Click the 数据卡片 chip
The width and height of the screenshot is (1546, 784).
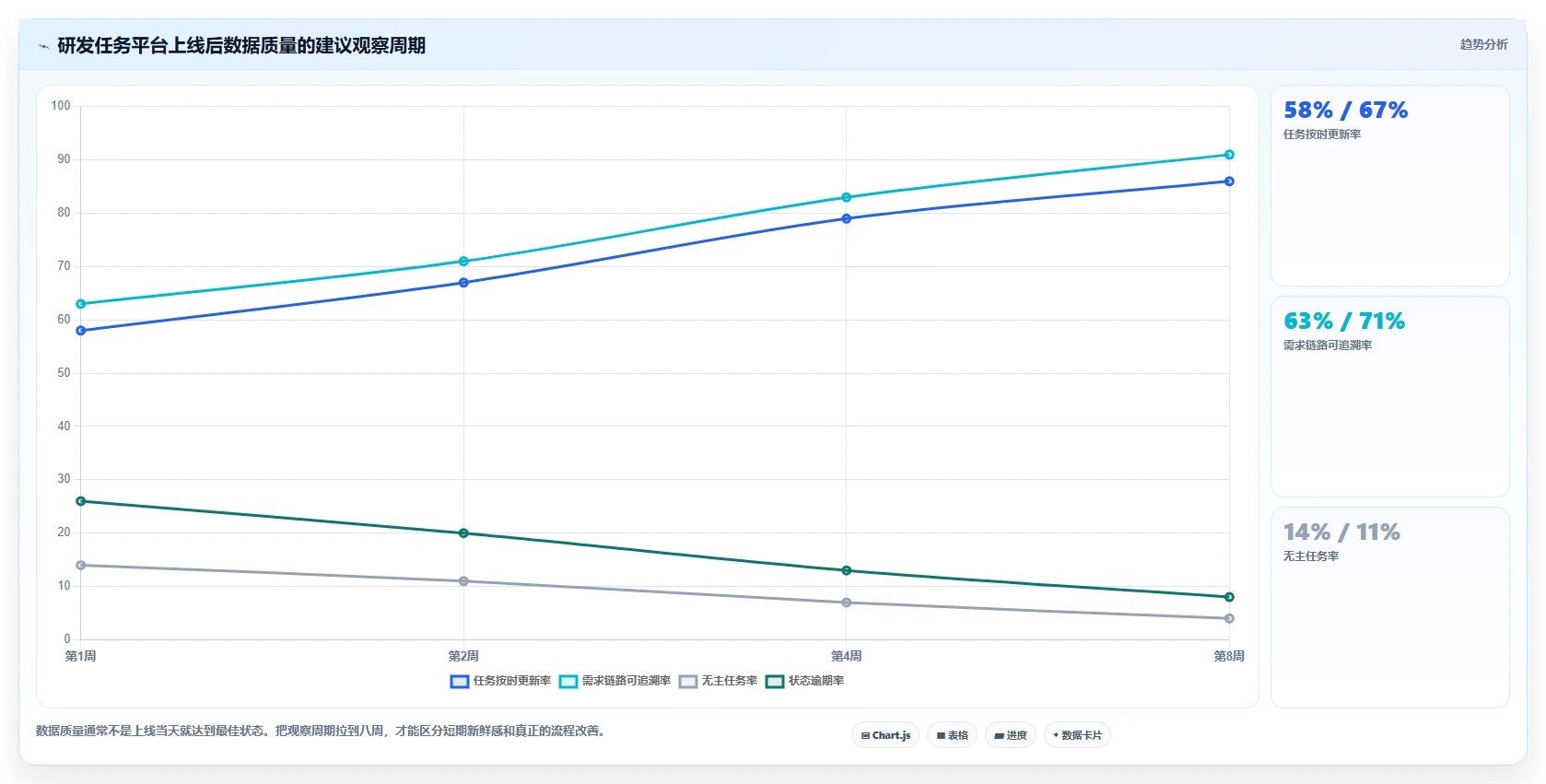click(x=1077, y=735)
